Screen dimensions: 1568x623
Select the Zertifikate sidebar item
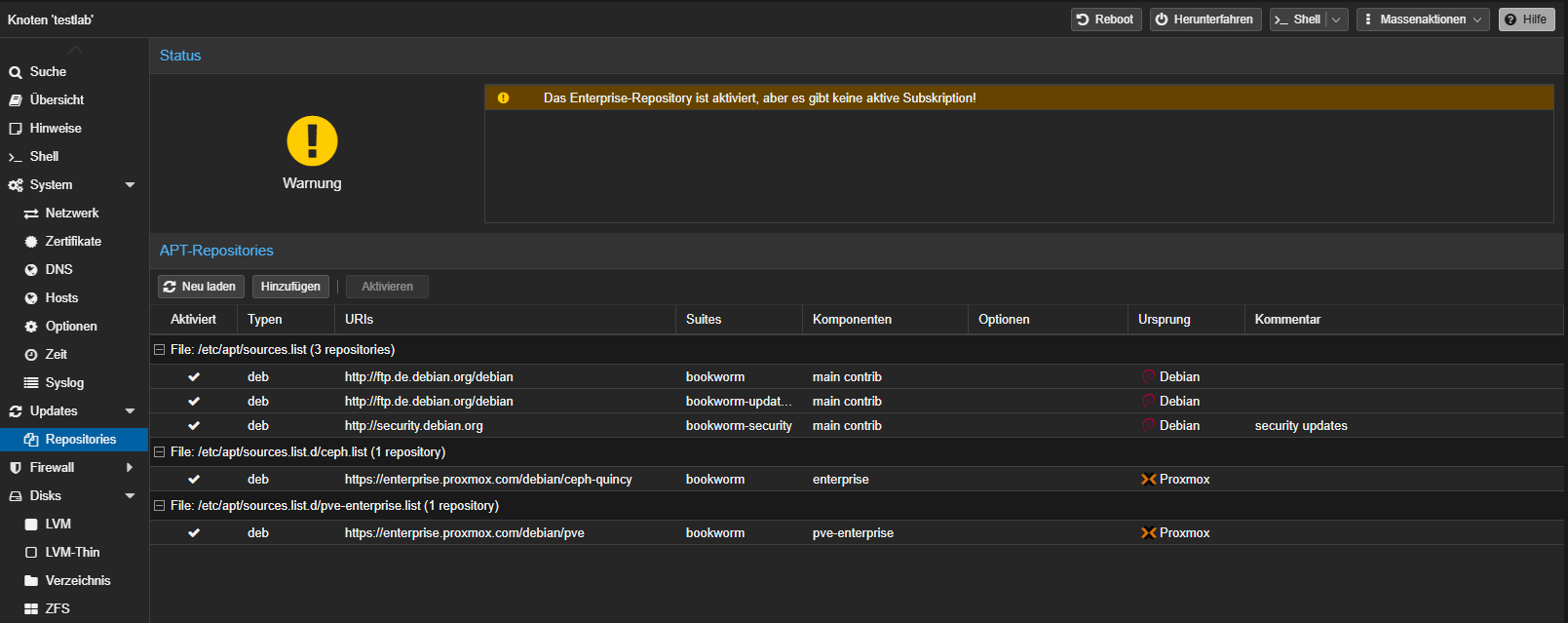coord(74,241)
